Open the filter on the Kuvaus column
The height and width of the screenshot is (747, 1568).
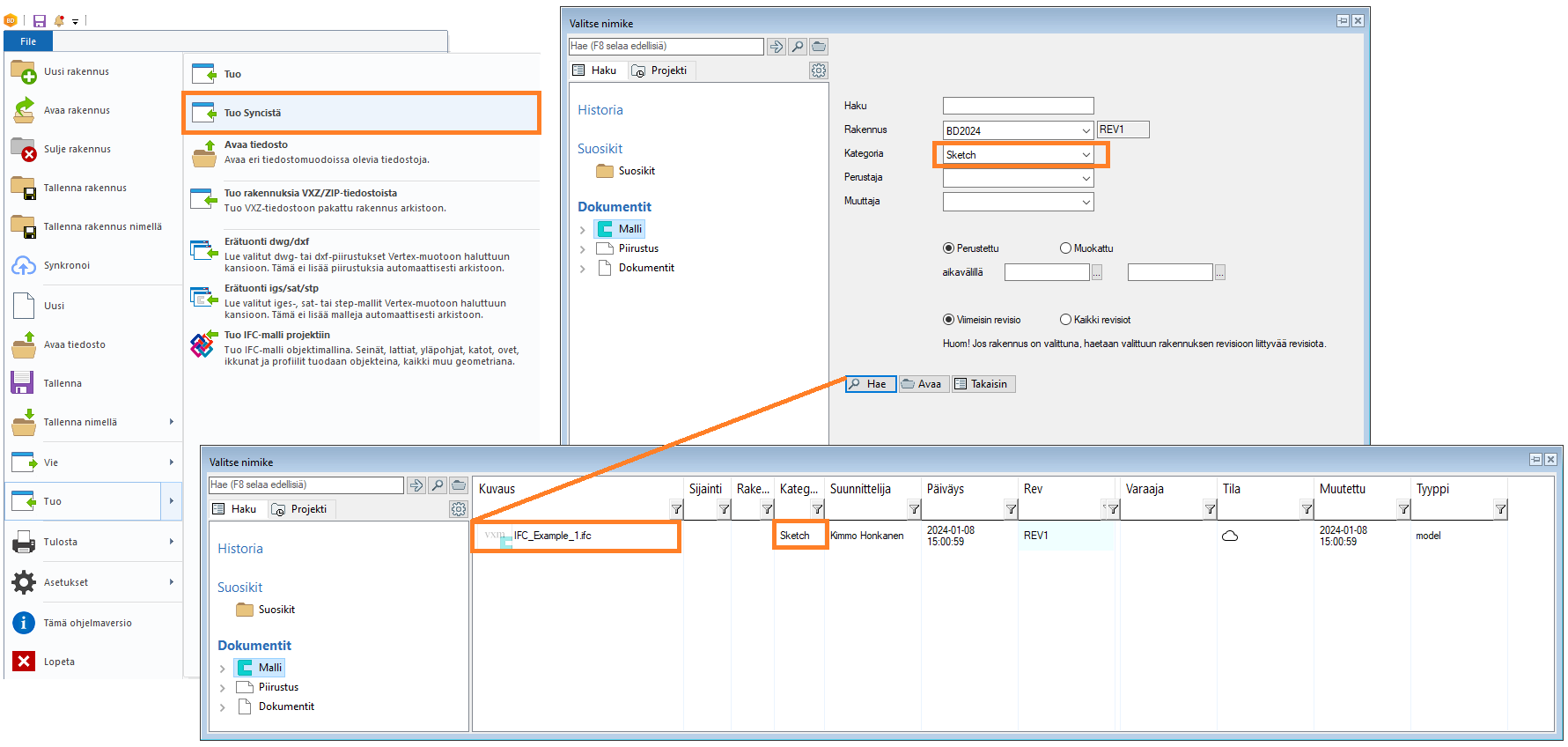tap(676, 509)
